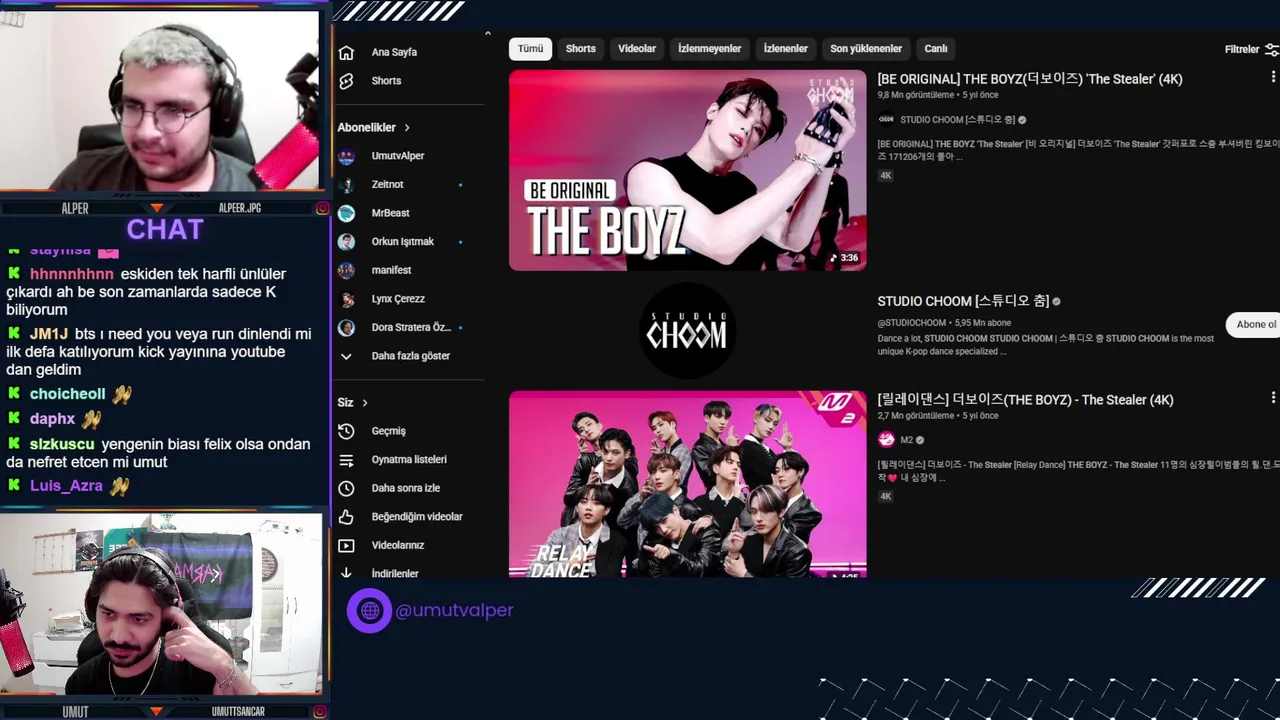Image resolution: width=1280 pixels, height=720 pixels.
Task: Click STUDIO CHOOM round channel logo
Action: 687,331
